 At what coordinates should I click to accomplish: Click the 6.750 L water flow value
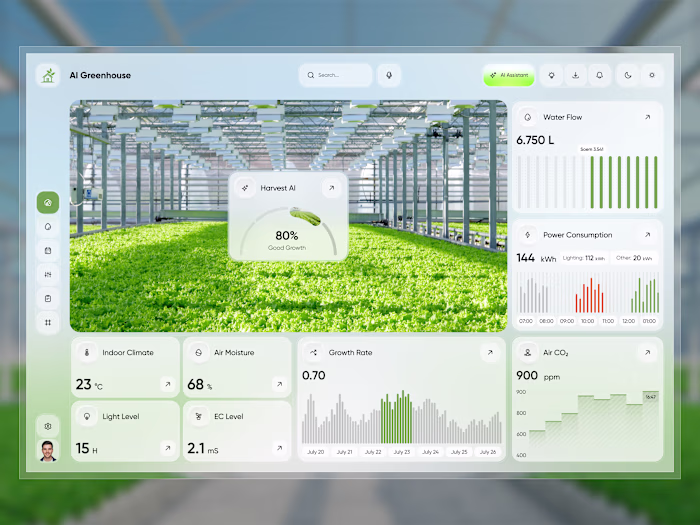[x=535, y=140]
